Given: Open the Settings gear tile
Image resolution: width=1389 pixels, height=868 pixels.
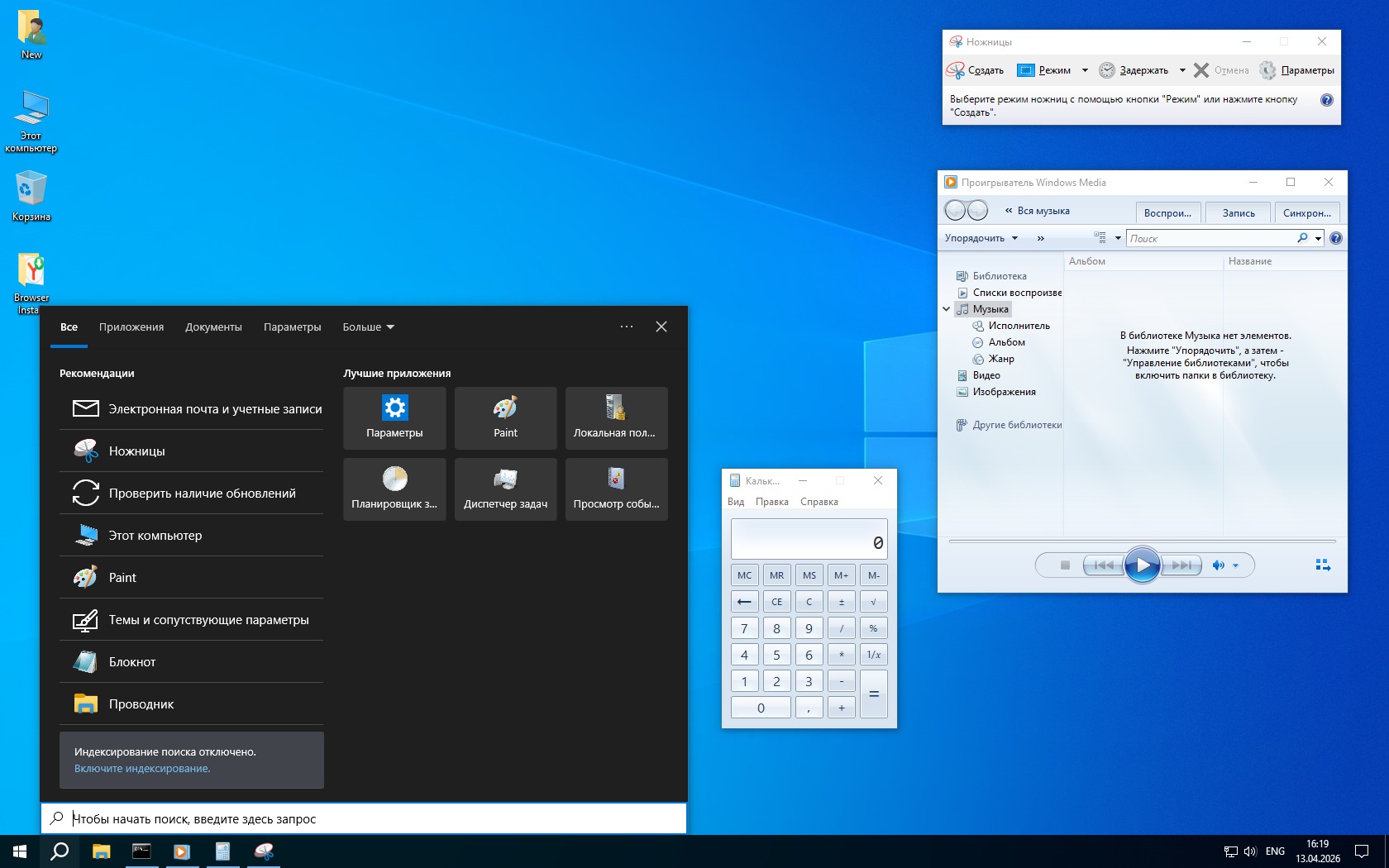Looking at the screenshot, I should point(394,418).
